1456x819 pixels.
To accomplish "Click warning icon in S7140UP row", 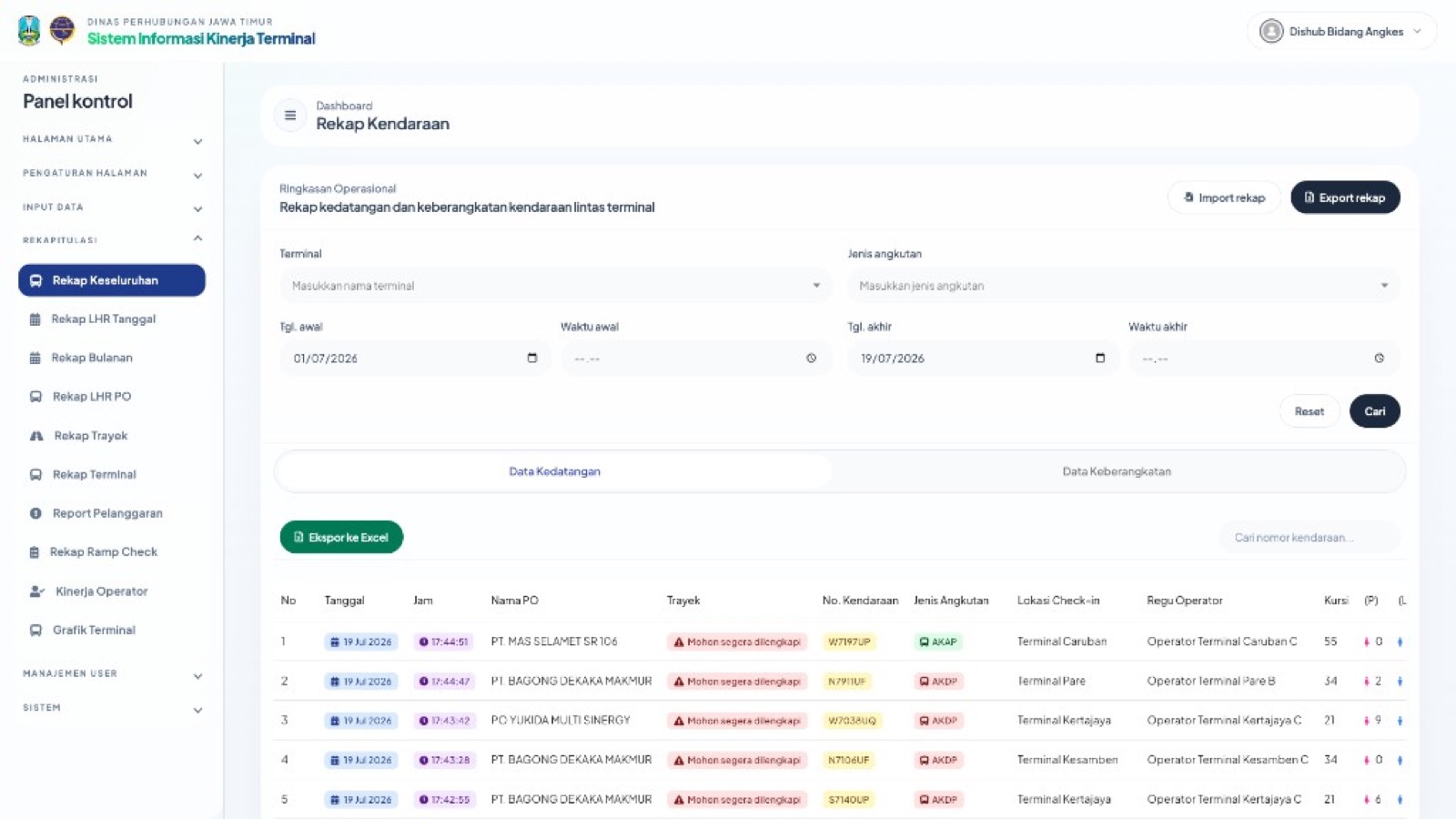I will pyautogui.click(x=679, y=800).
